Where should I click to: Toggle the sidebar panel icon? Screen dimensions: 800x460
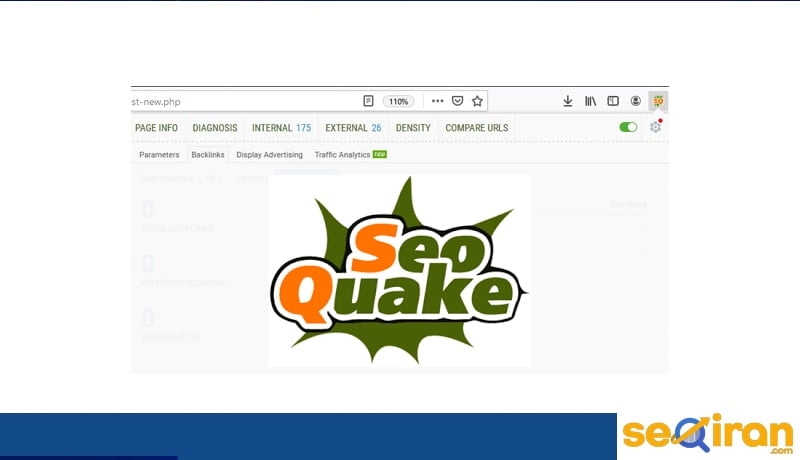click(613, 101)
